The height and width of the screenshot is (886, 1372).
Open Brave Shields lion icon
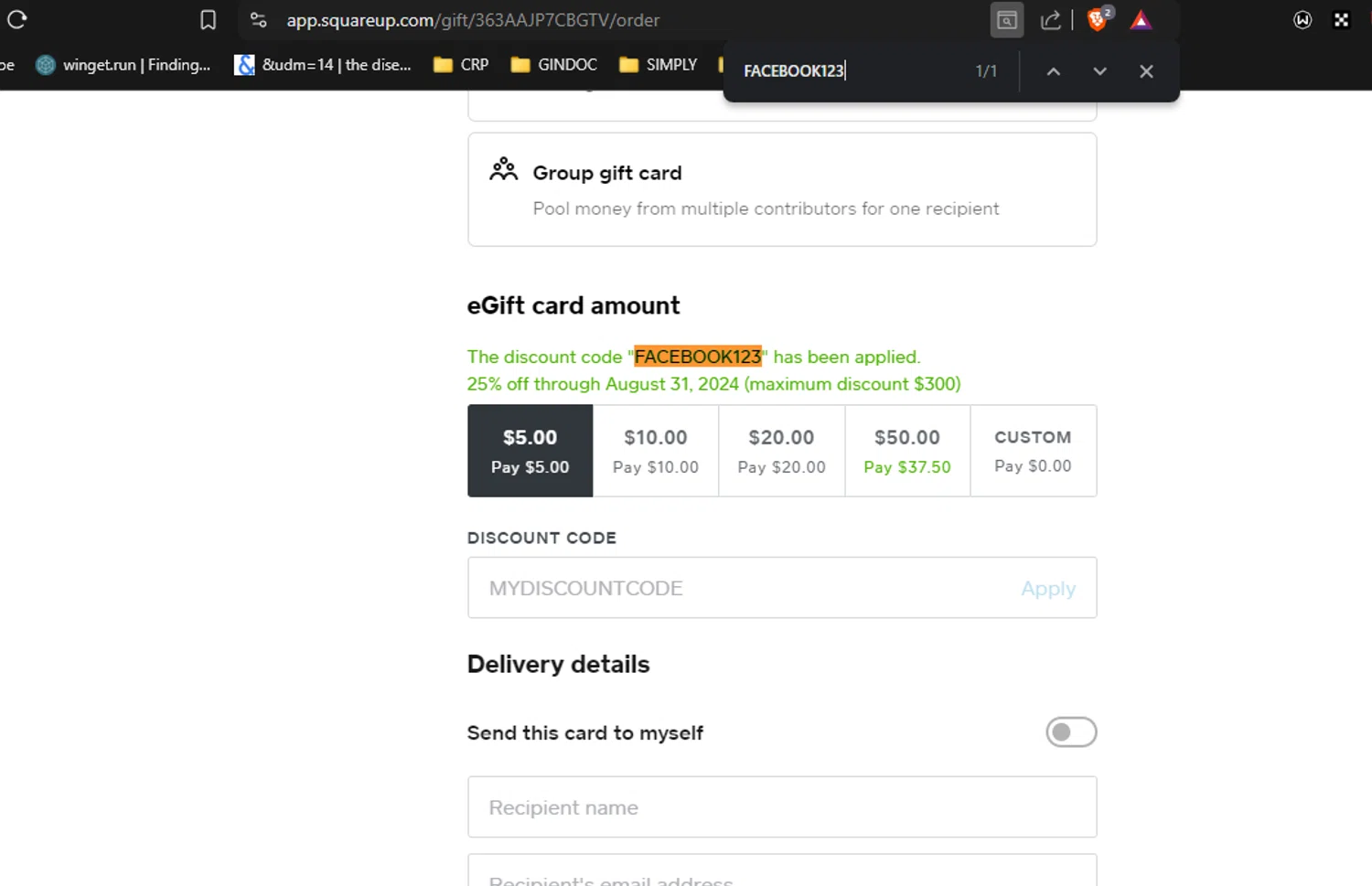[x=1099, y=18]
